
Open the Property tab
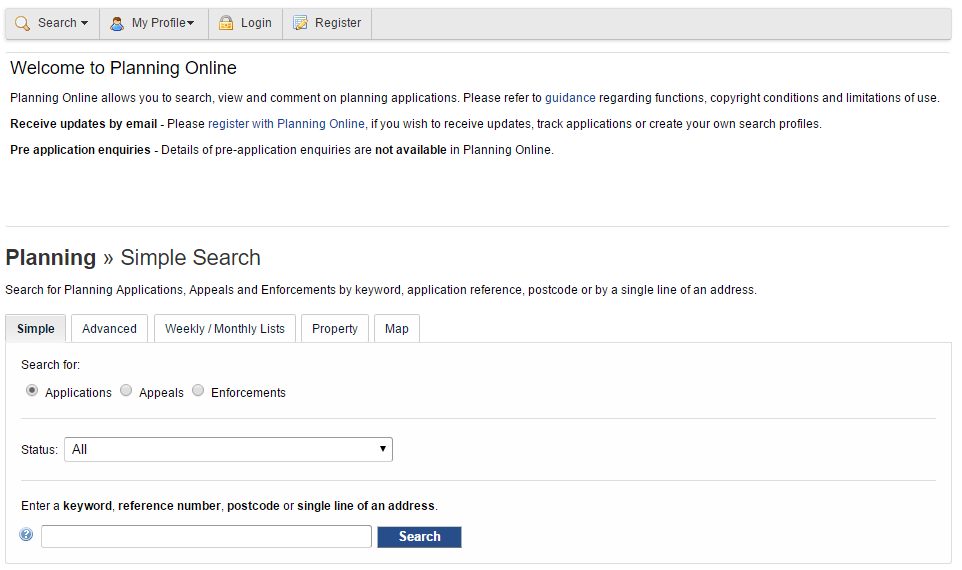[334, 328]
